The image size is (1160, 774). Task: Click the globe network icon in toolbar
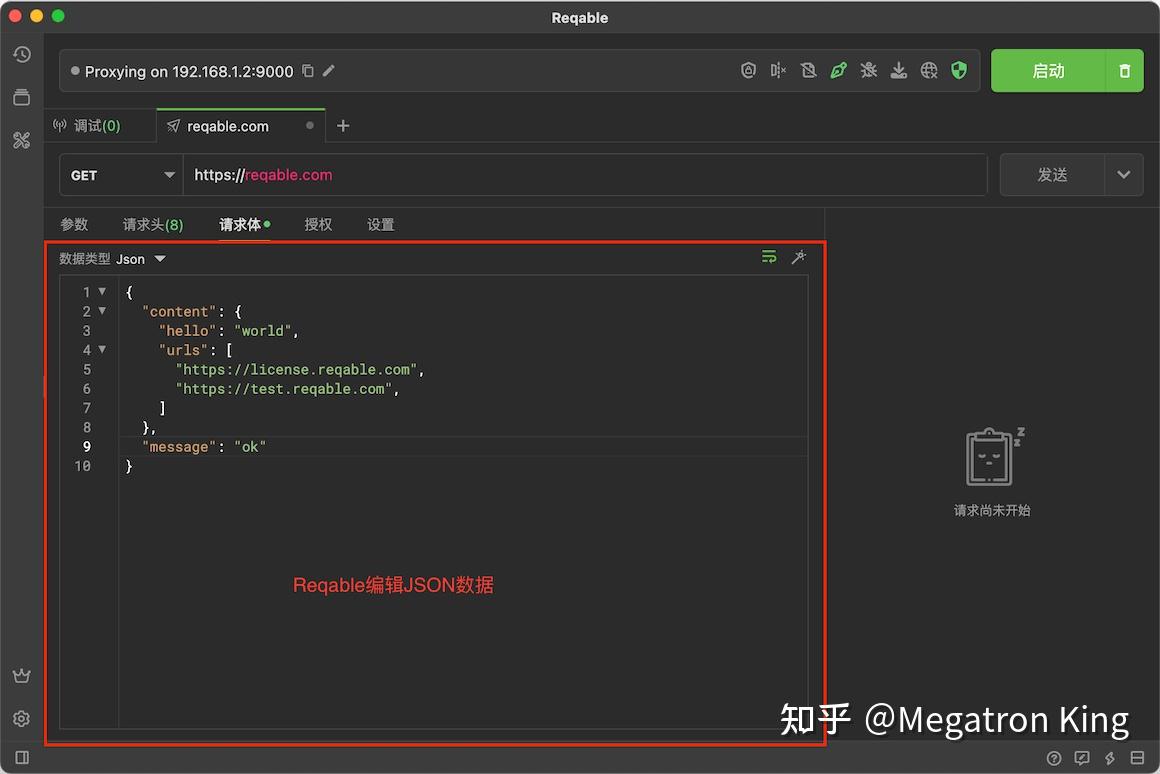[928, 70]
